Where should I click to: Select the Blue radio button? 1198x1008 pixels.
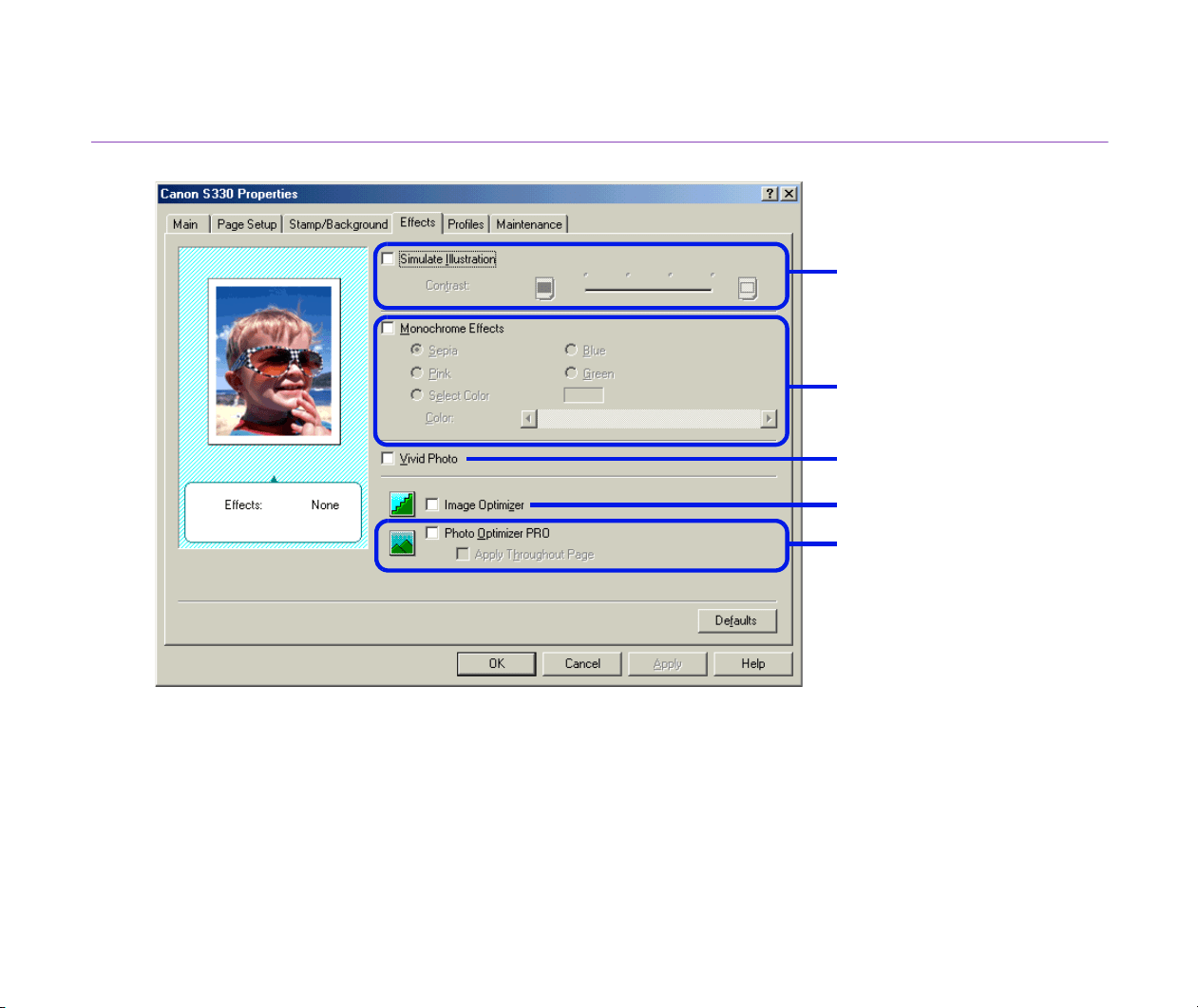571,350
